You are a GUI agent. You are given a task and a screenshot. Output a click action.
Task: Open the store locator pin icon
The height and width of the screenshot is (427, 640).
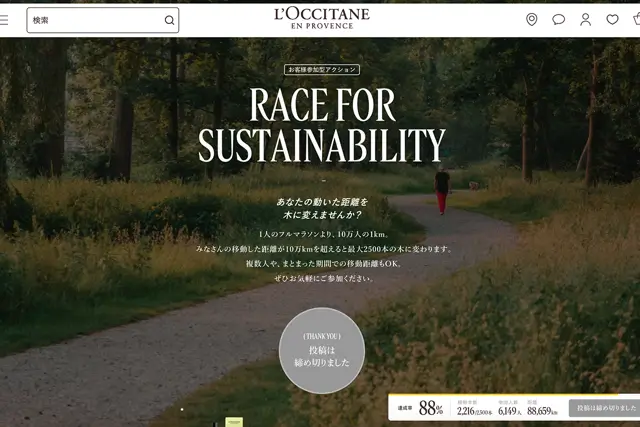[531, 19]
